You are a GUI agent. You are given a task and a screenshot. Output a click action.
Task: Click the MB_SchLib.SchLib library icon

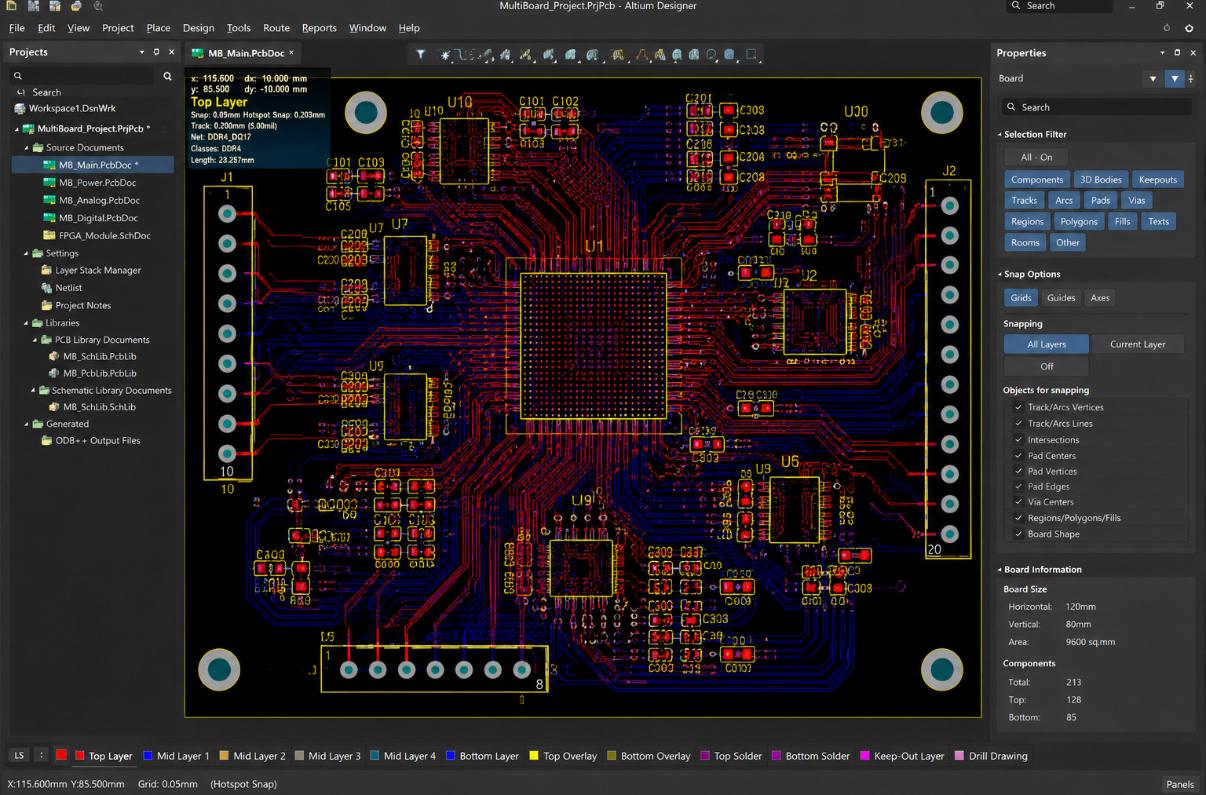(55, 407)
